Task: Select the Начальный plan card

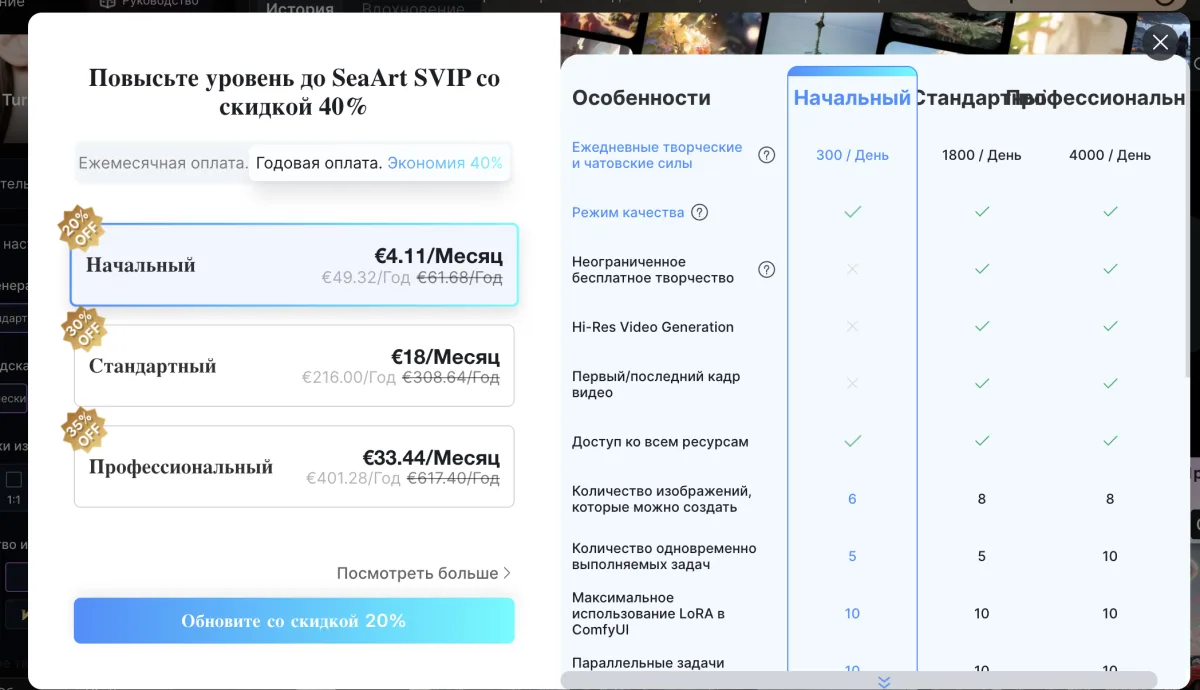Action: [294, 265]
